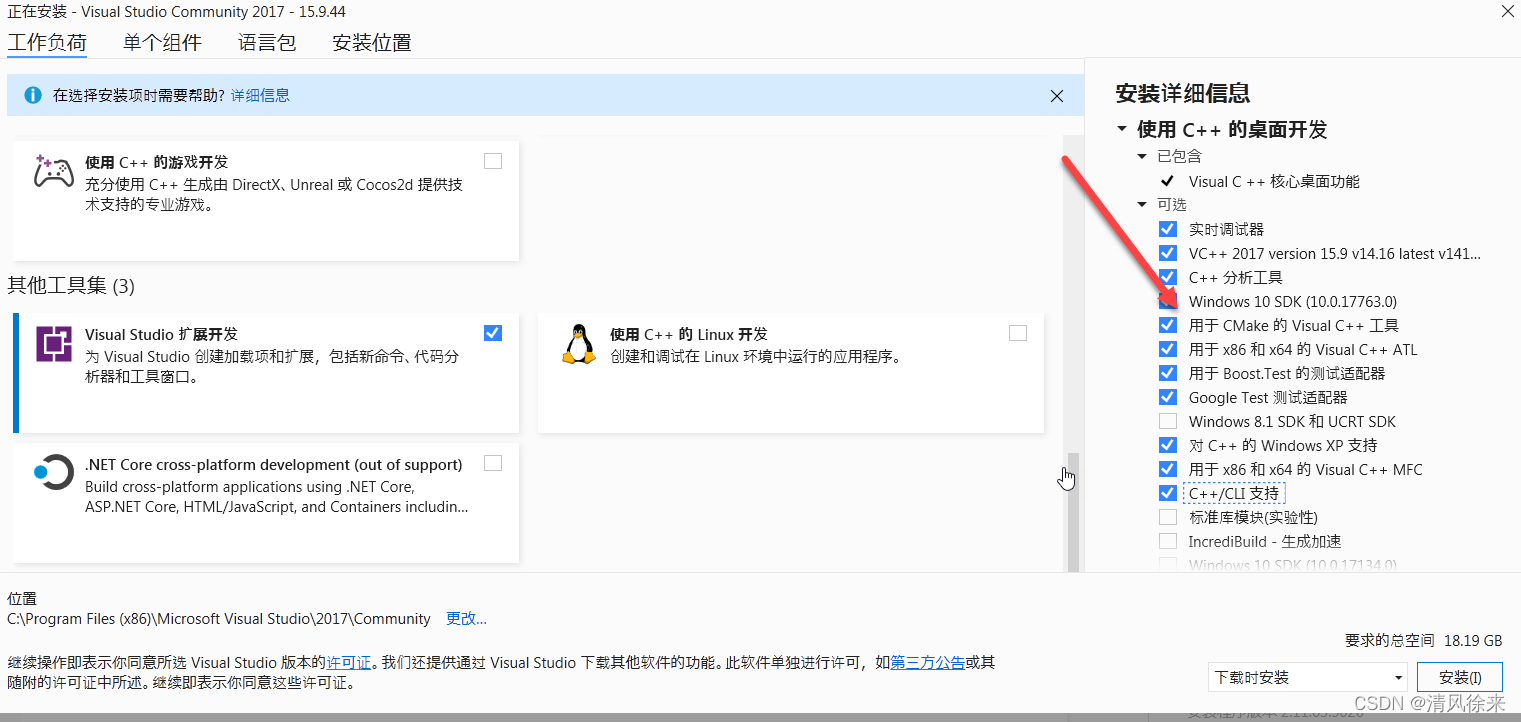
Task: Switch to the 单个组件 tab
Action: click(x=162, y=43)
